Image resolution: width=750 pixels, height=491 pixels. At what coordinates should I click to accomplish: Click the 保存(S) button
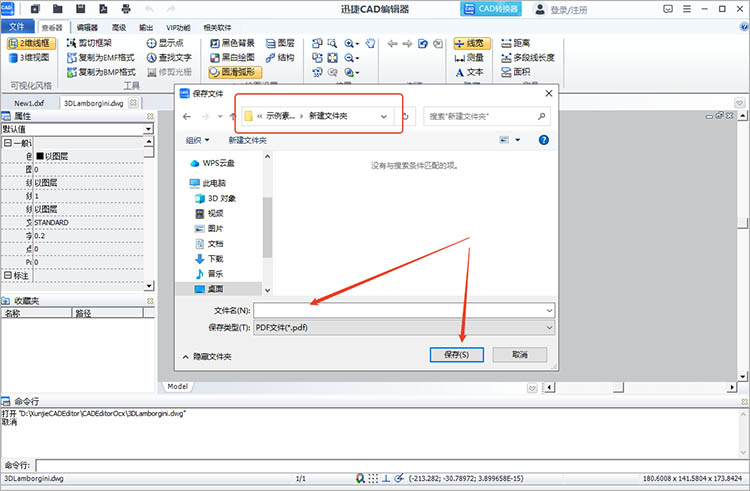pos(456,354)
